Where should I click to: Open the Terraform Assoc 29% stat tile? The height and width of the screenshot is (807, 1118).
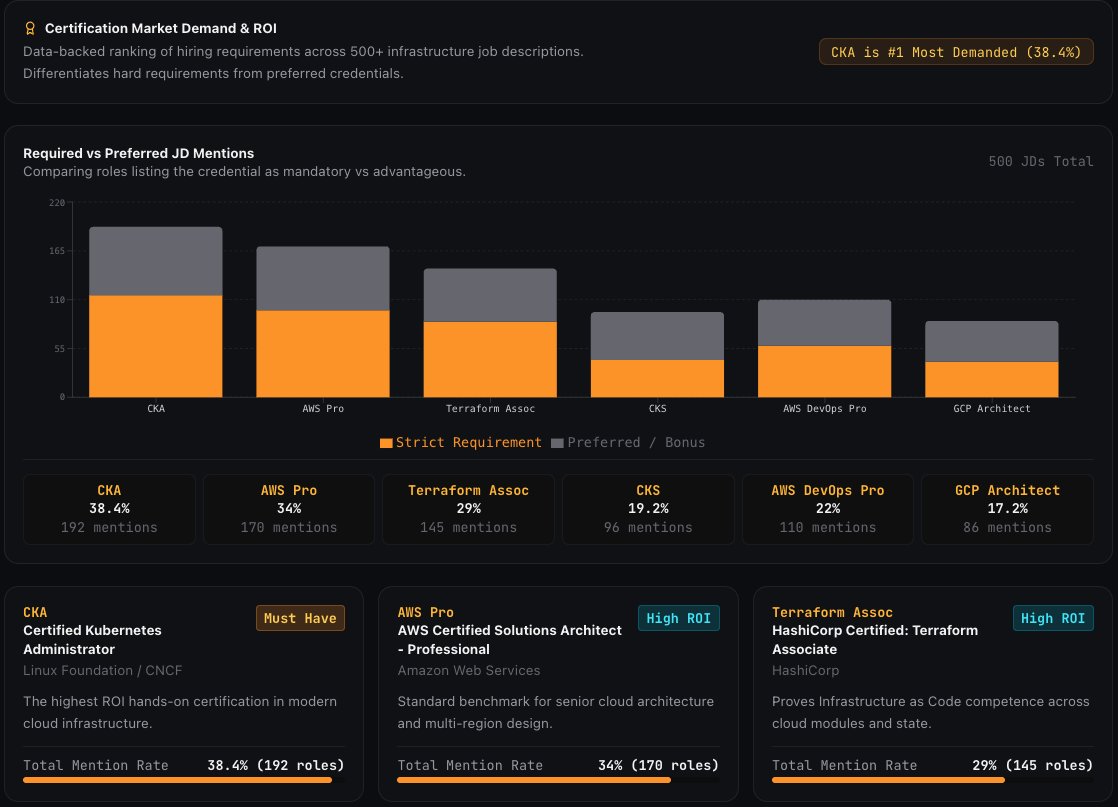(468, 509)
